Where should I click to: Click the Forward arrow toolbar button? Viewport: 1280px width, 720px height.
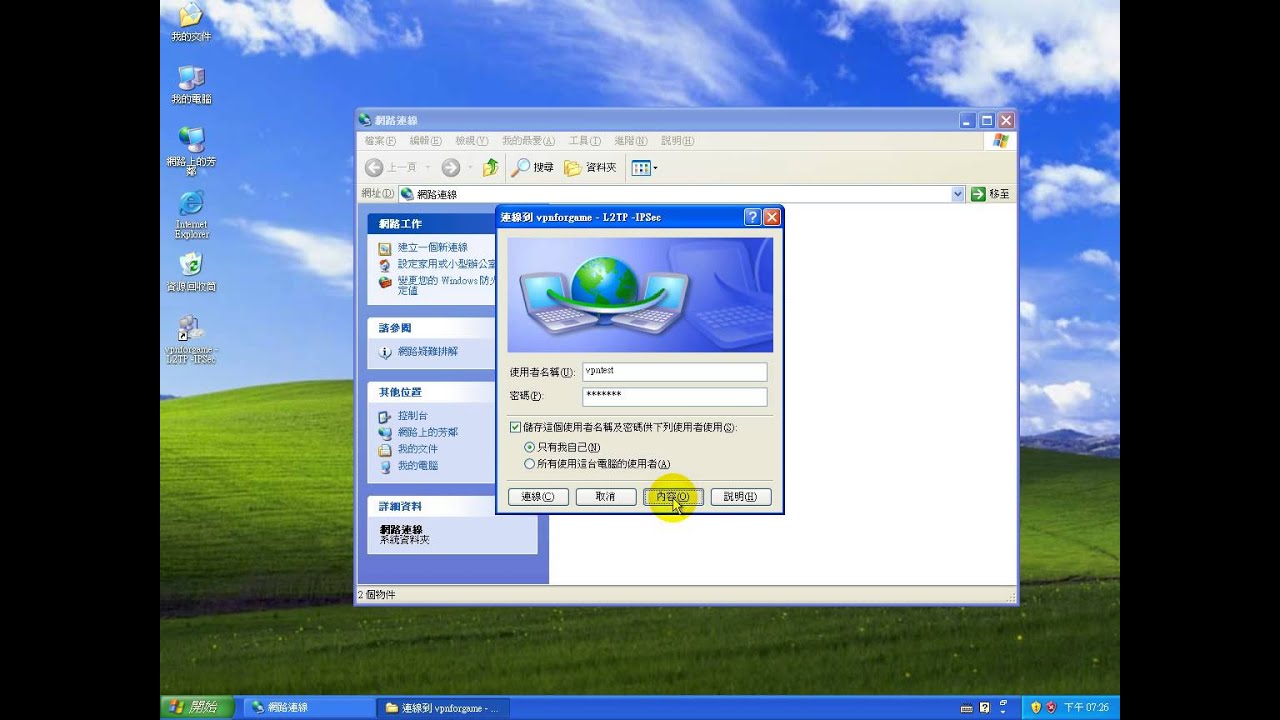pyautogui.click(x=450, y=168)
